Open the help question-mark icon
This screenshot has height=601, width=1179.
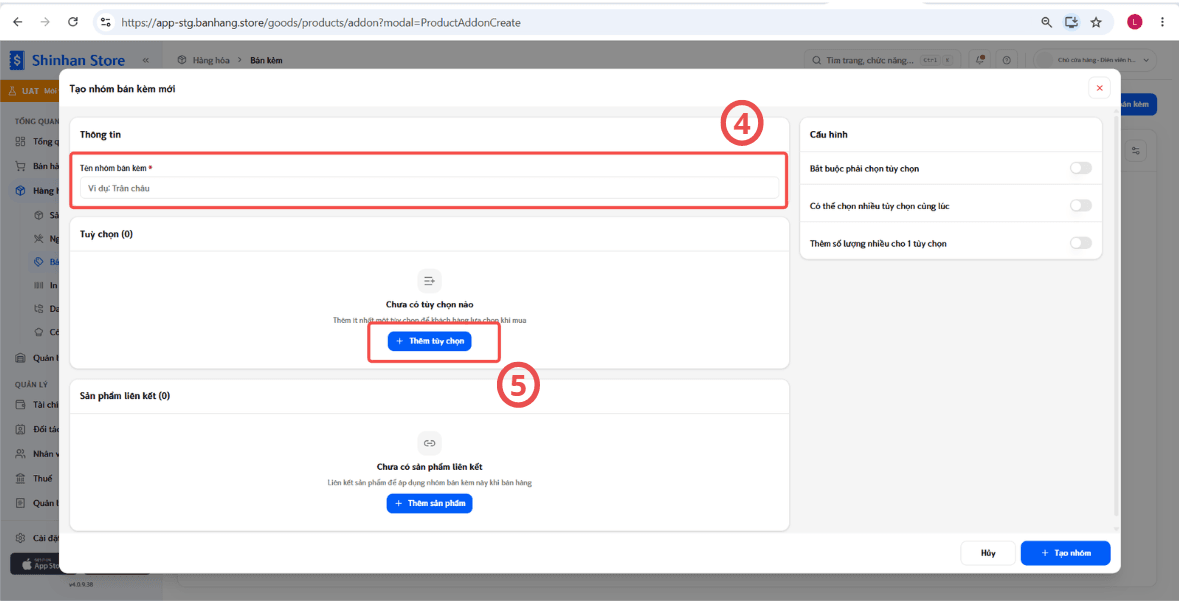(x=1006, y=59)
